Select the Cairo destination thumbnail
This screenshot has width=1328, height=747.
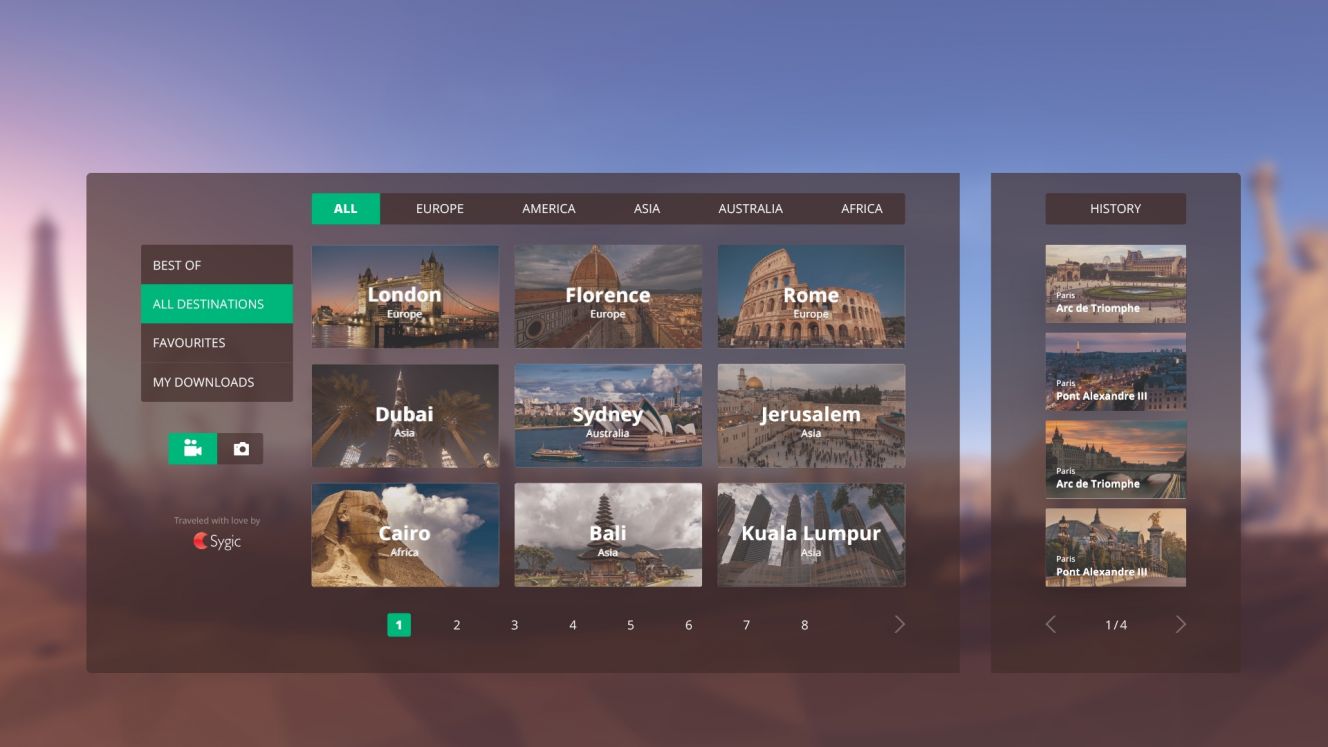click(x=405, y=535)
